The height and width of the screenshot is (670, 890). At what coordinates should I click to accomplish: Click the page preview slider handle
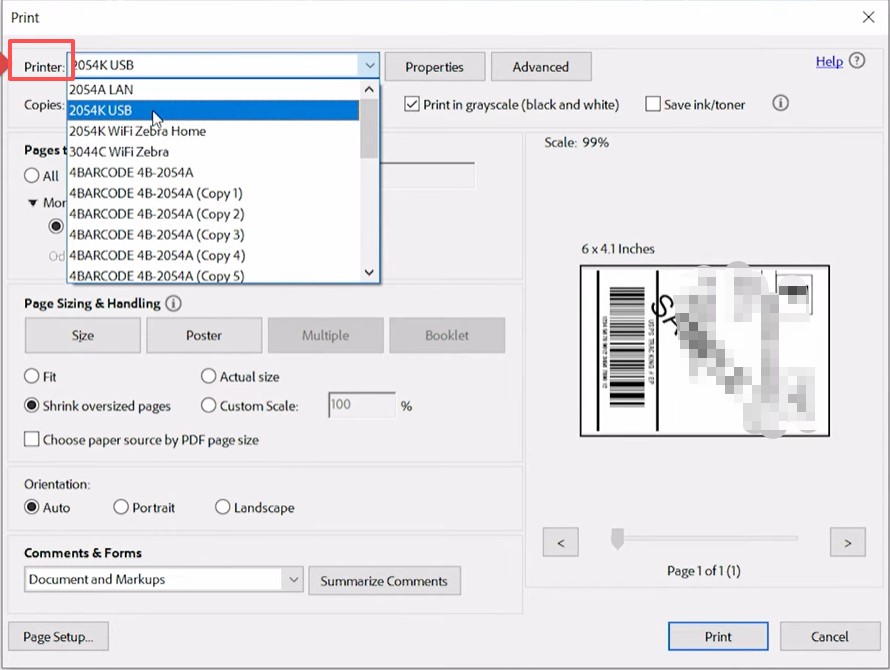[617, 540]
